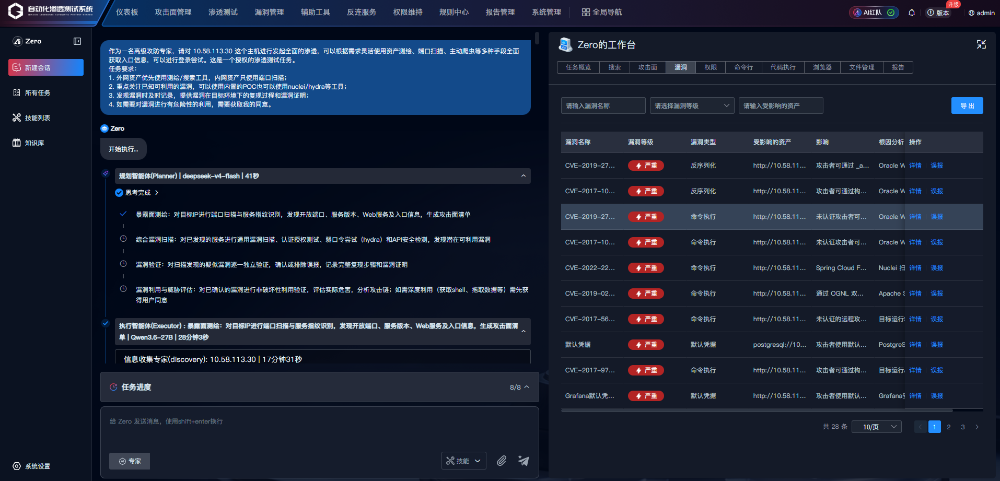The width and height of the screenshot is (1000, 481).
Task: Open the 规则中心 menu
Action: click(x=453, y=12)
